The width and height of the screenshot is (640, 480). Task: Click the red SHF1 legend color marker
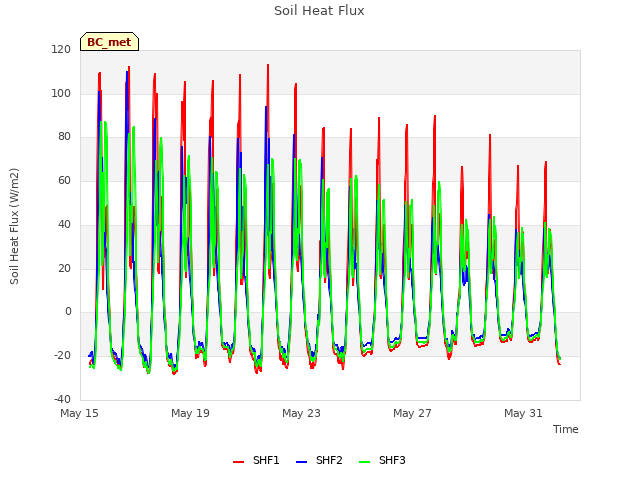click(238, 462)
